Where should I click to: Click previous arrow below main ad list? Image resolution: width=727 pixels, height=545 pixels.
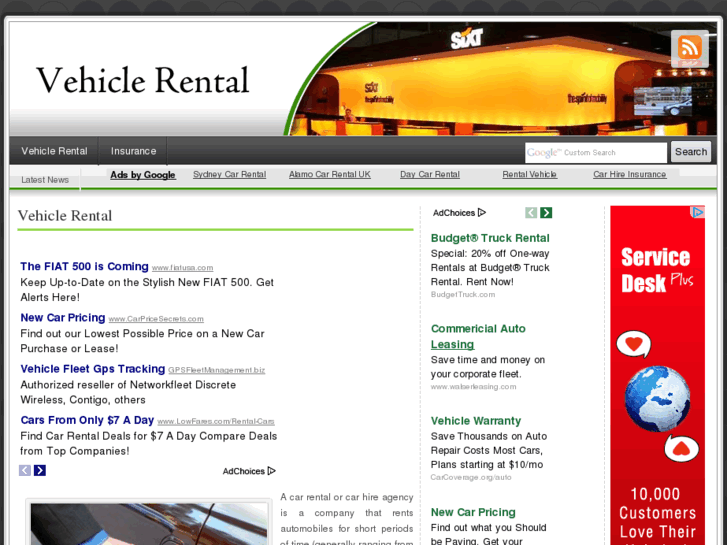(25, 470)
